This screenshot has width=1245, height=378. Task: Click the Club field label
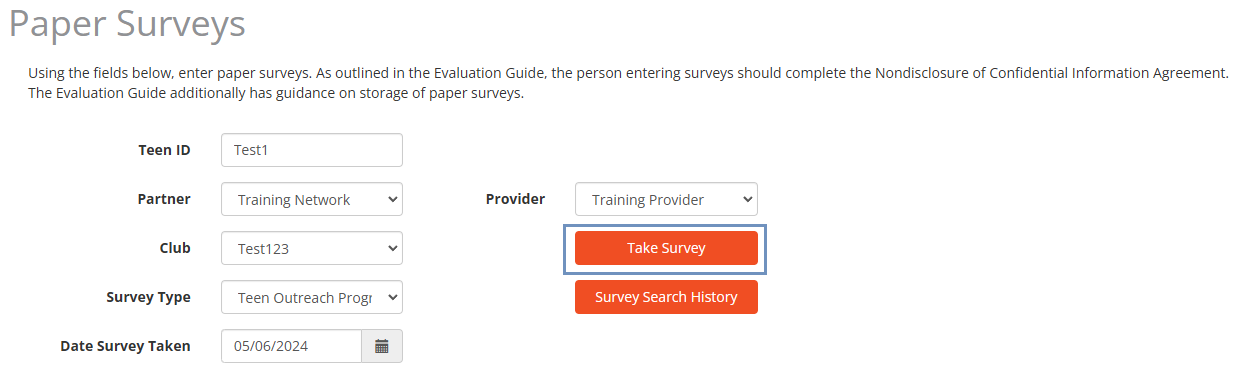click(x=175, y=248)
